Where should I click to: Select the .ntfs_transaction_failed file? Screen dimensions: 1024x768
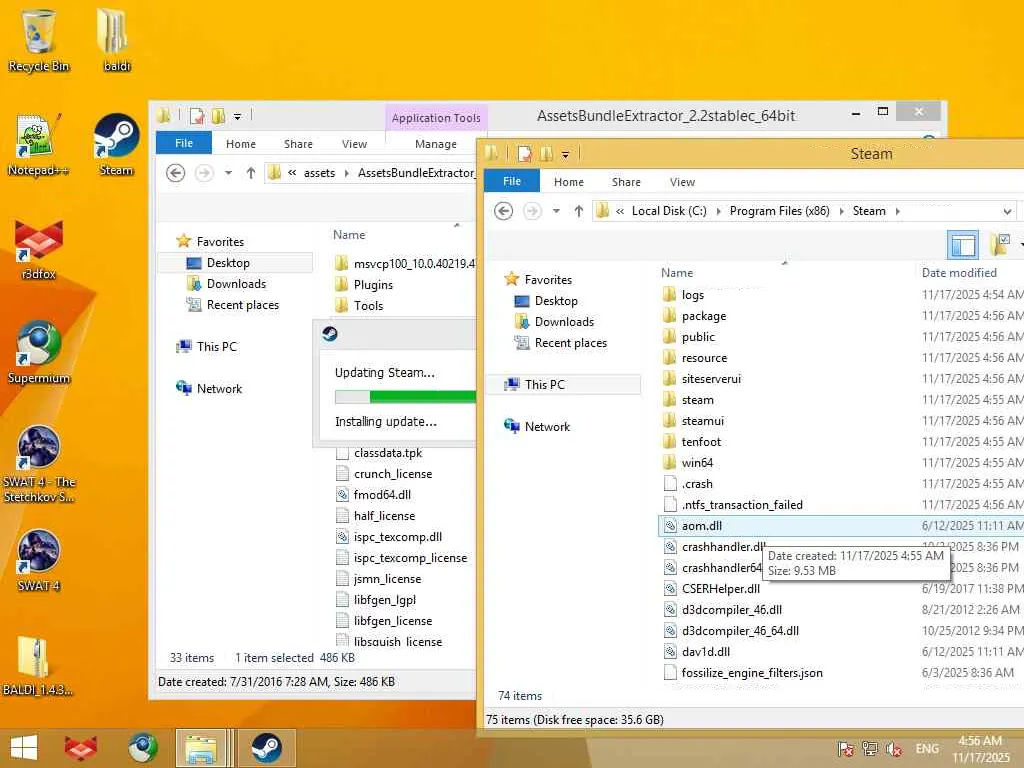(x=742, y=505)
